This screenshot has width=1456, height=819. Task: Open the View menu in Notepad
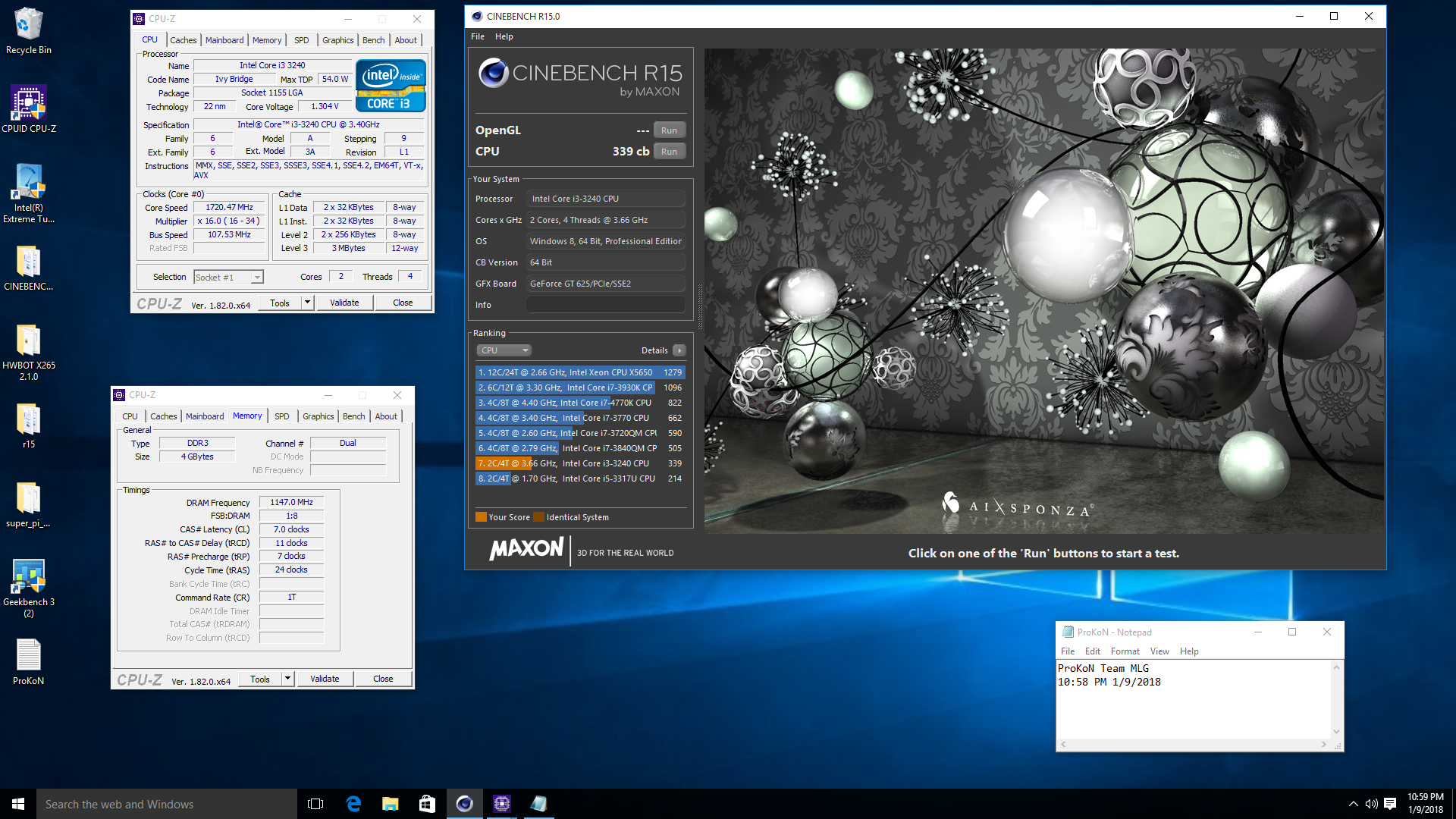tap(1159, 651)
